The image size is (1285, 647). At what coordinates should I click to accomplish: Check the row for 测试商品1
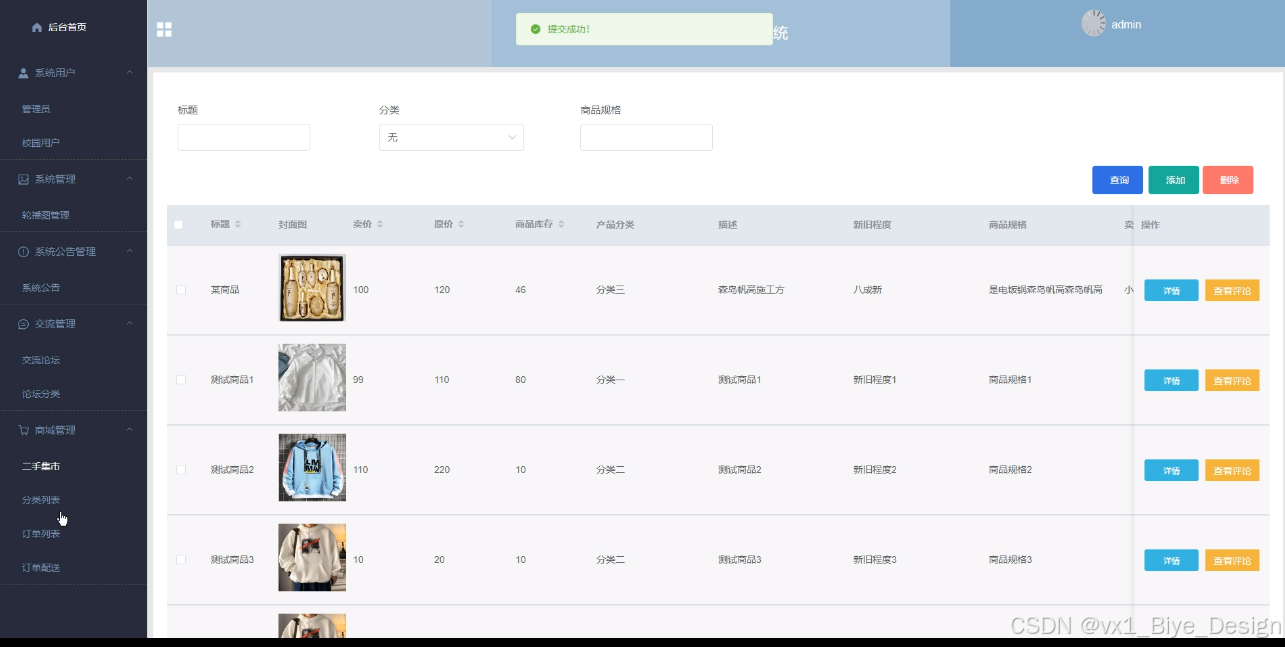[x=181, y=380]
